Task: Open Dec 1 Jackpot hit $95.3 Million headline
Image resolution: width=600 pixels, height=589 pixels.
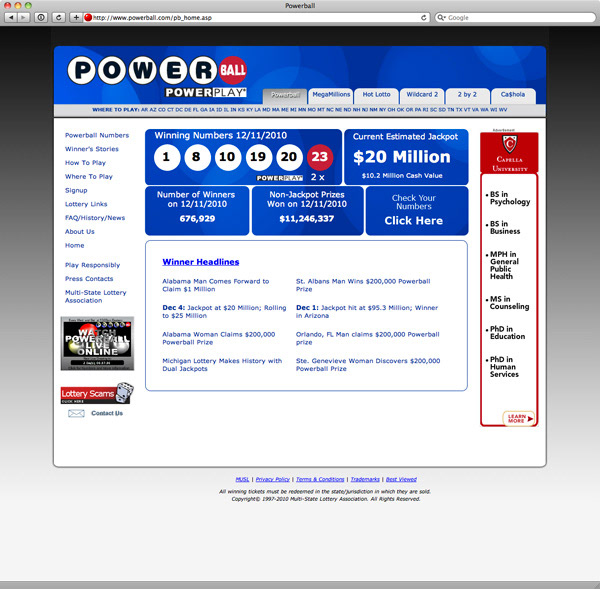Action: pos(367,312)
